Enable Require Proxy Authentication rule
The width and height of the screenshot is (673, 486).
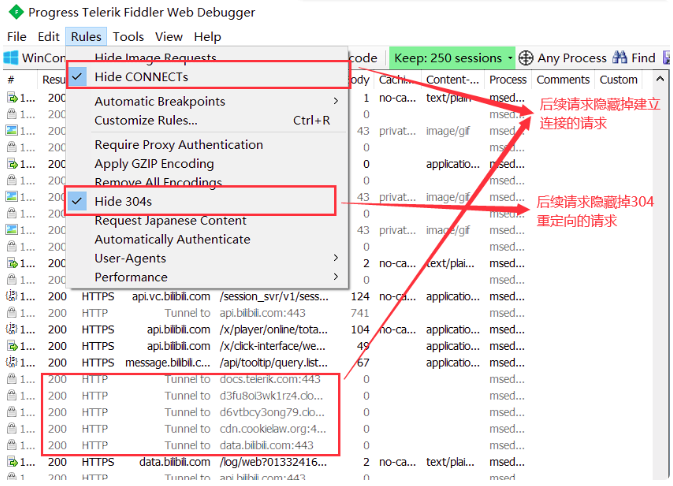(208, 145)
